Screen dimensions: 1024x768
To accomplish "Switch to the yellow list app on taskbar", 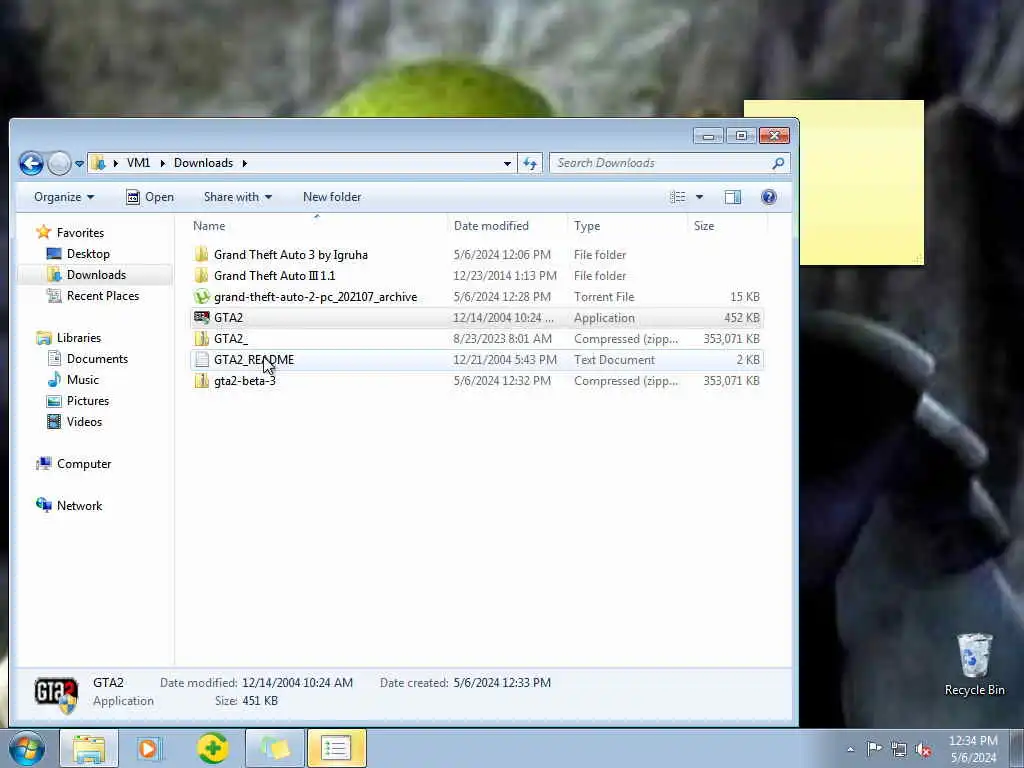I will 336,748.
